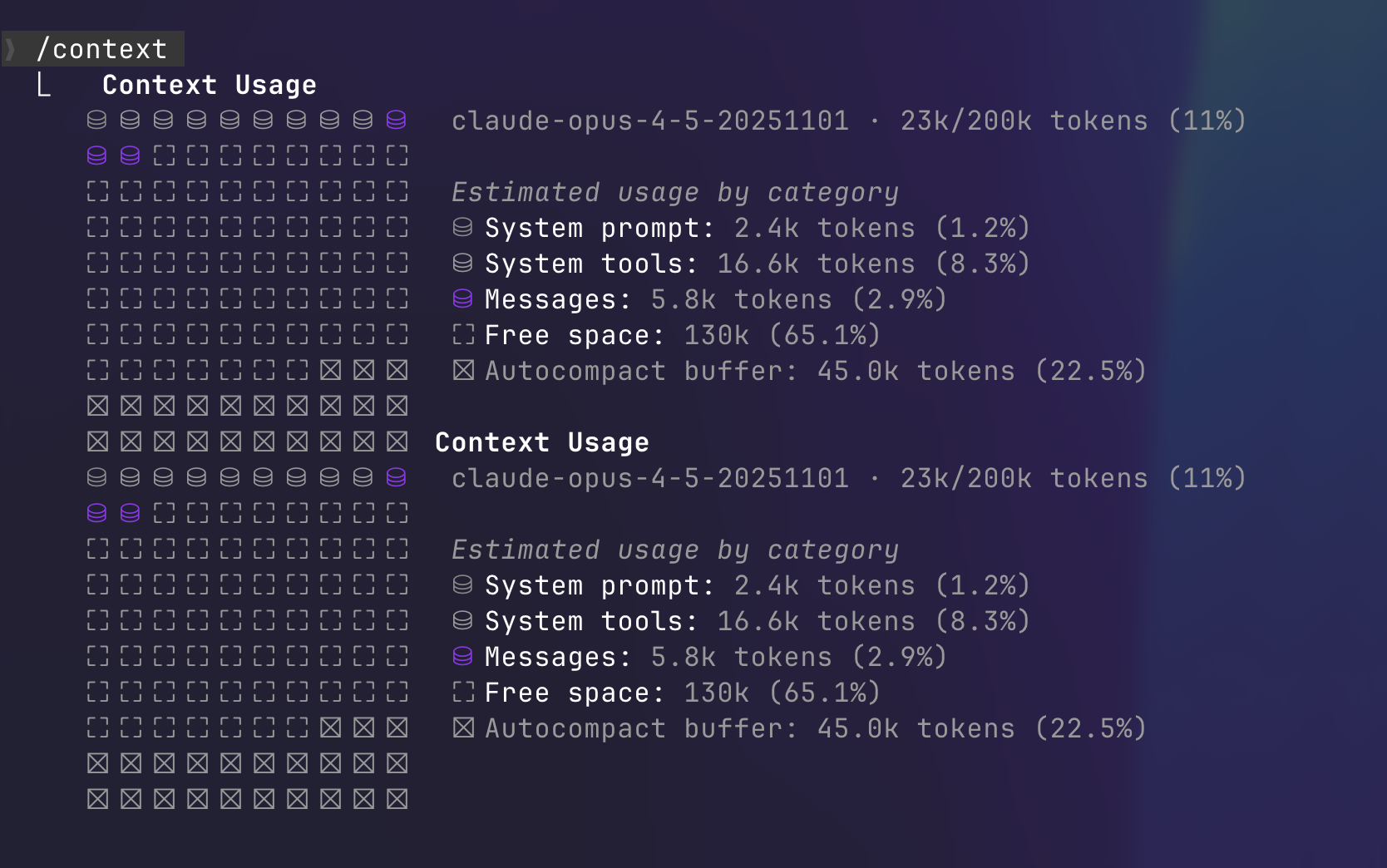
Task: Click the lower 23k/200k tokens (11%) text
Action: click(x=1073, y=478)
